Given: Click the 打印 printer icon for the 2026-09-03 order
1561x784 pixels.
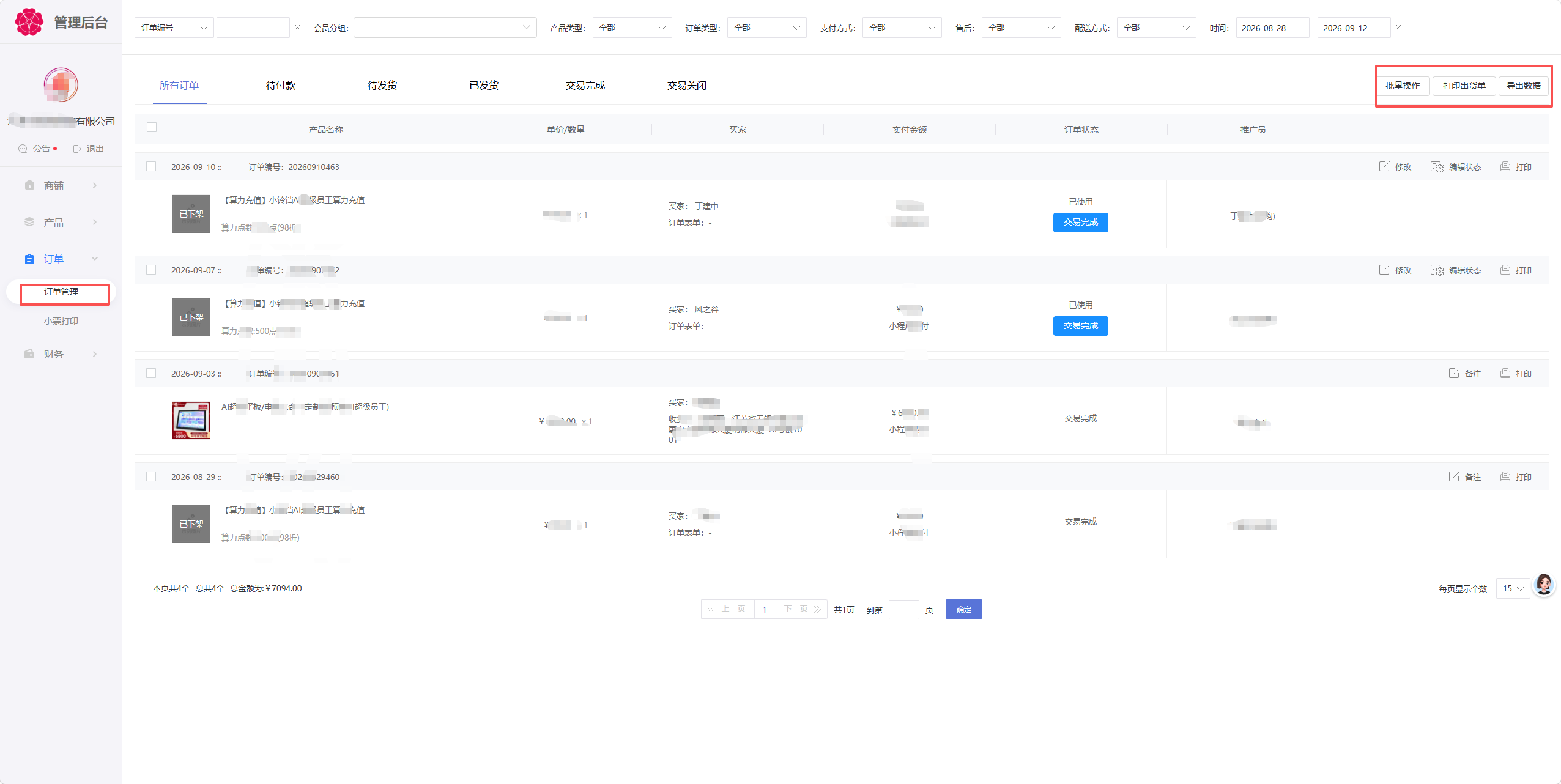Looking at the screenshot, I should click(1505, 373).
